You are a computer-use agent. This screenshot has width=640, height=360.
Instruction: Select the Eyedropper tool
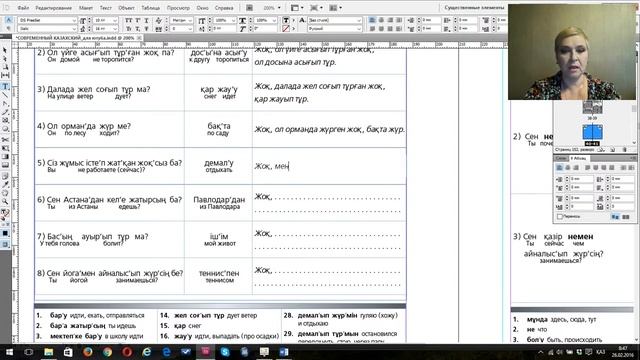[x=5, y=184]
